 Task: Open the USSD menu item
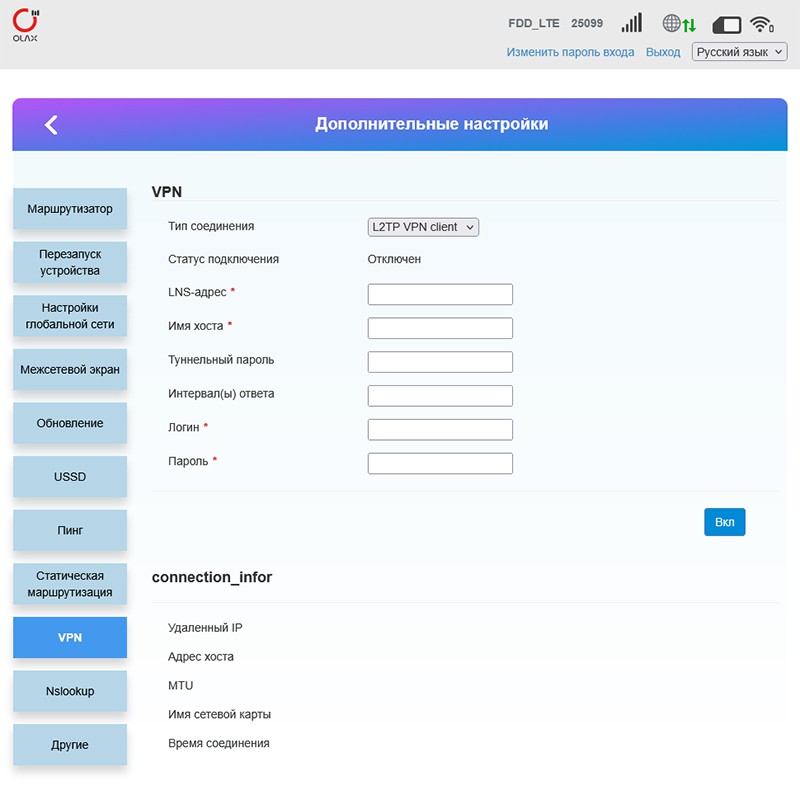(x=70, y=477)
